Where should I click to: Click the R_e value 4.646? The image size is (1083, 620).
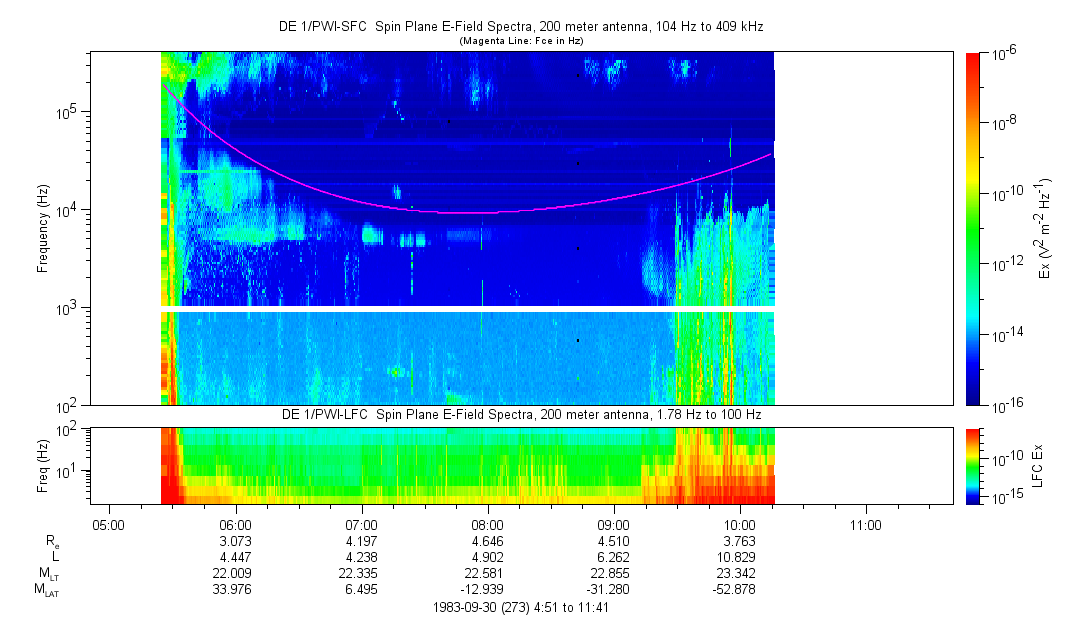pyautogui.click(x=487, y=541)
